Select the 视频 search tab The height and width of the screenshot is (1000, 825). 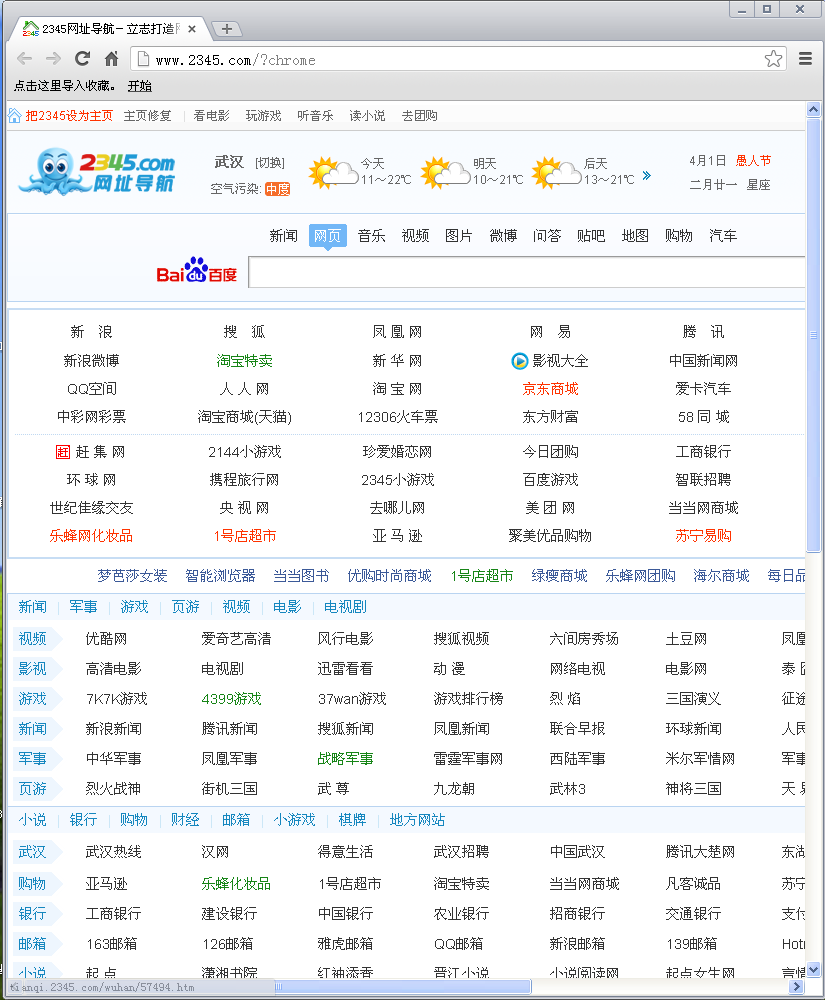tap(415, 236)
